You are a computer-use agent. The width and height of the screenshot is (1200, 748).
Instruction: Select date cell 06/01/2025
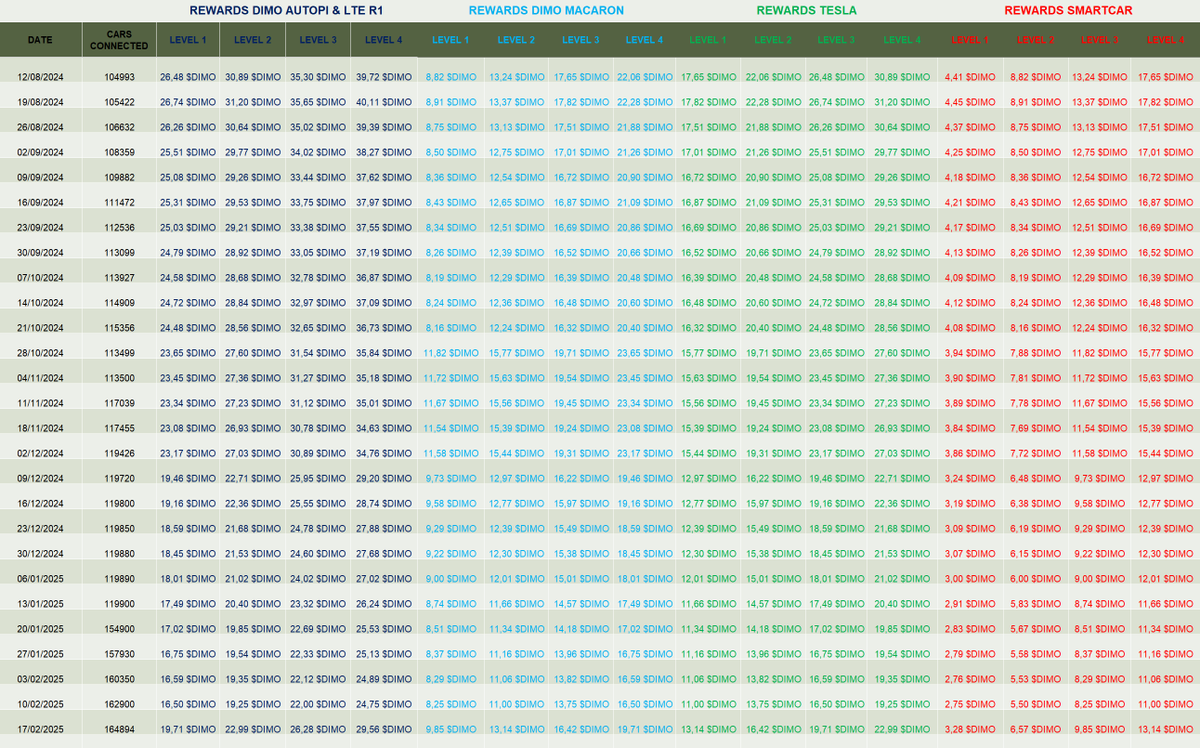click(40, 578)
